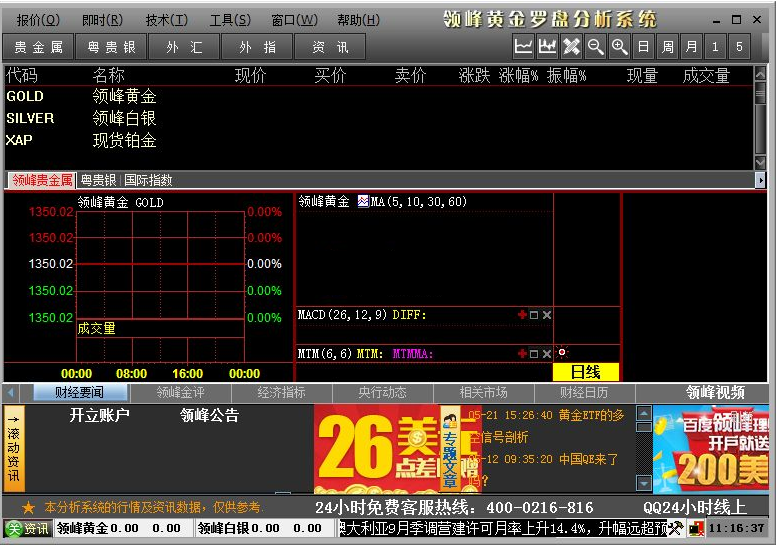This screenshot has width=777, height=545.
Task: Select the GOLD 领峰黄金 row
Action: click(379, 96)
